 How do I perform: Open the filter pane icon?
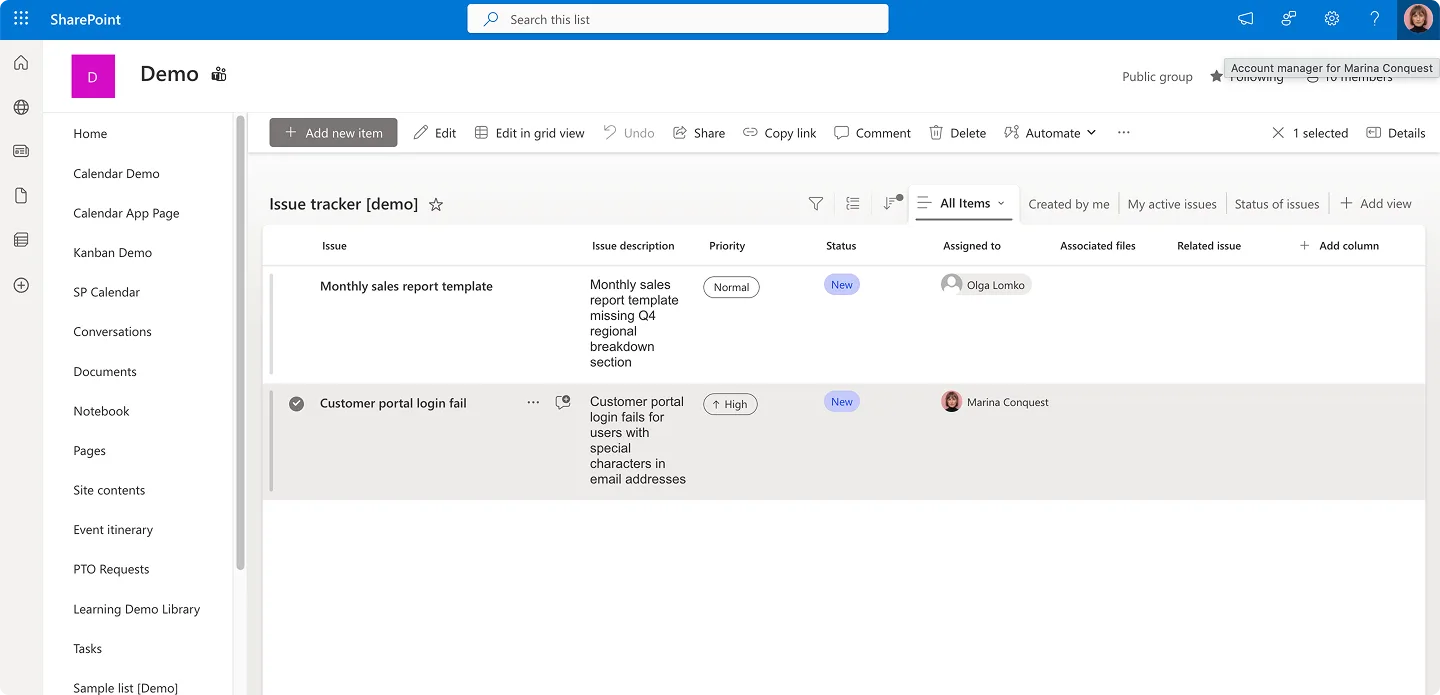click(x=815, y=203)
